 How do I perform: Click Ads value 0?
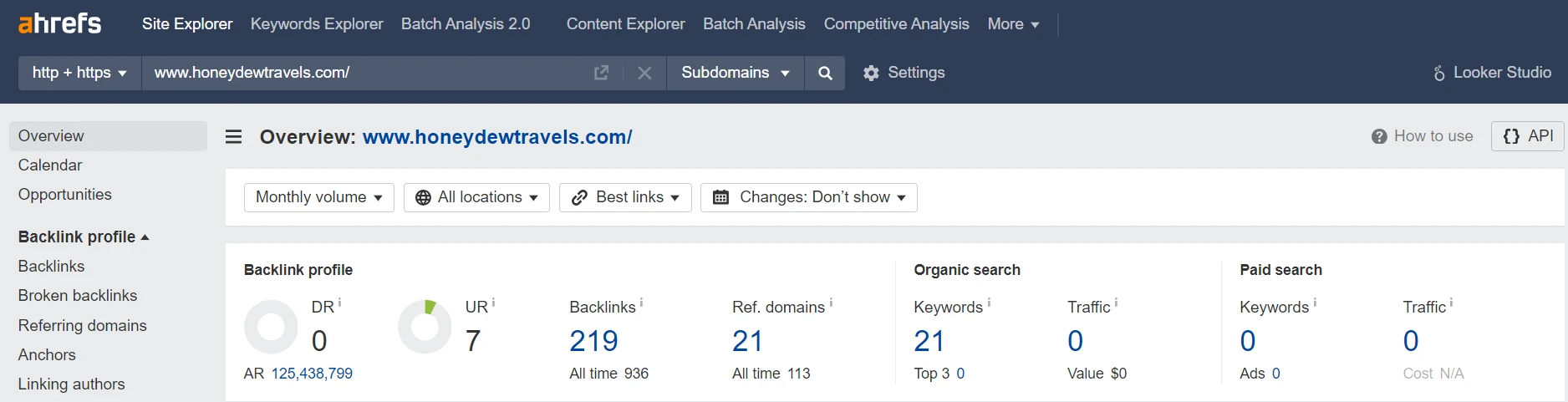point(1276,374)
